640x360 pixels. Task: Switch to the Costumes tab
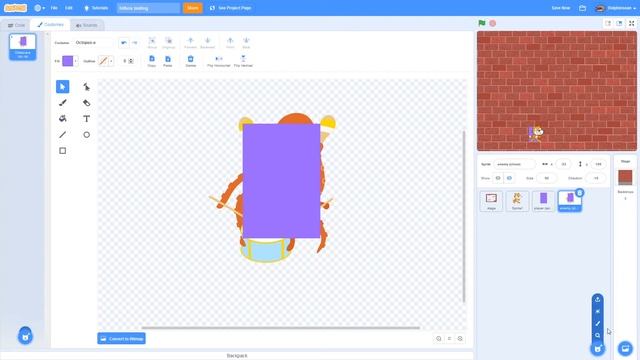click(x=50, y=25)
